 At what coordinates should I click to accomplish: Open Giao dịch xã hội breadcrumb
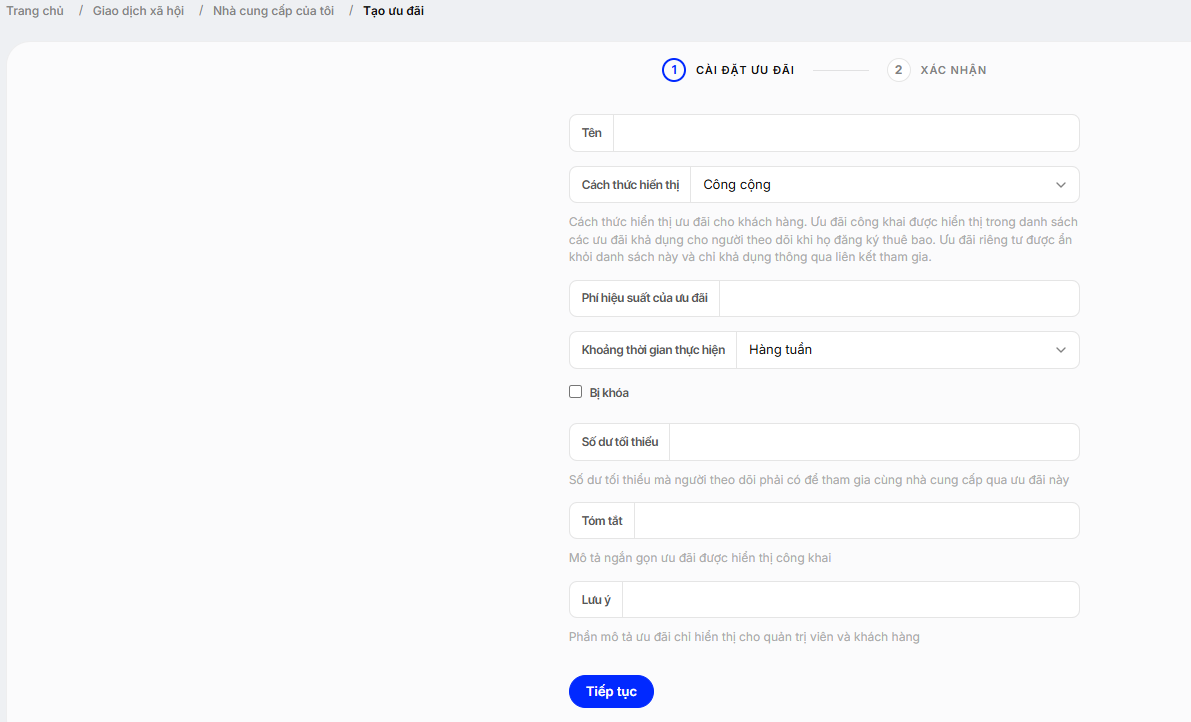[x=138, y=11]
